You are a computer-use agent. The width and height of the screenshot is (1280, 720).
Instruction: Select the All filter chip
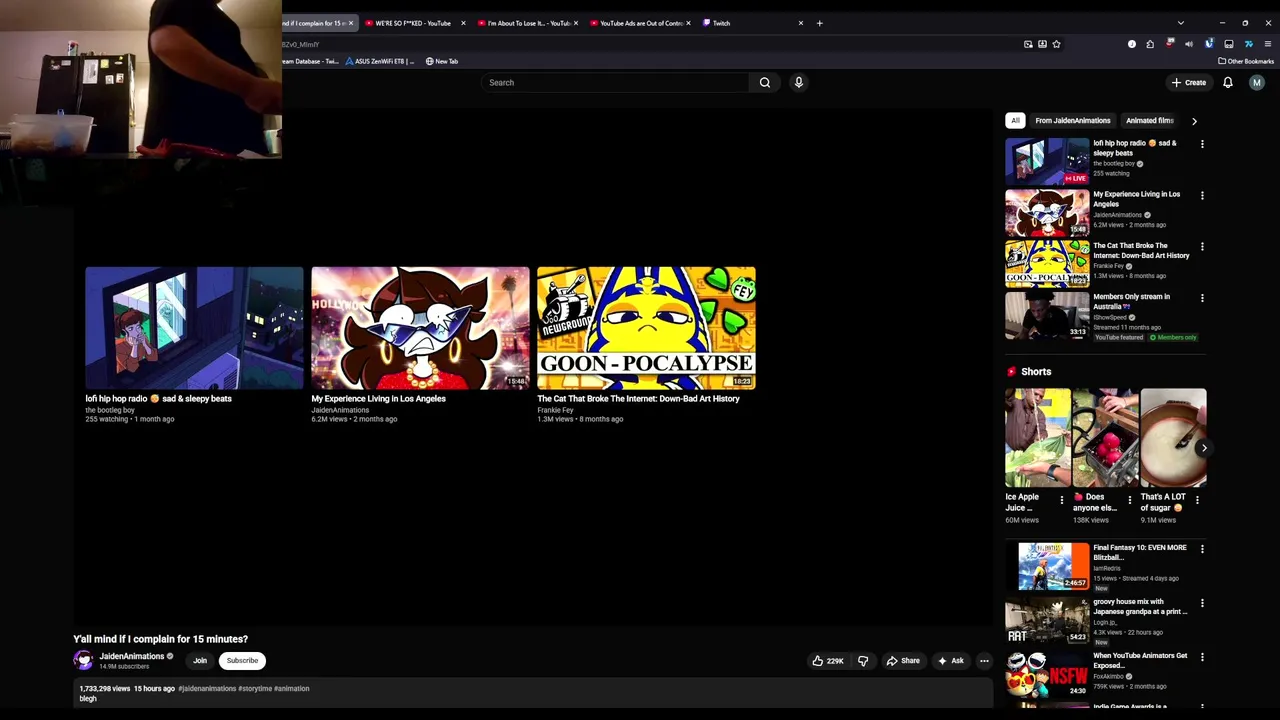coord(1015,121)
